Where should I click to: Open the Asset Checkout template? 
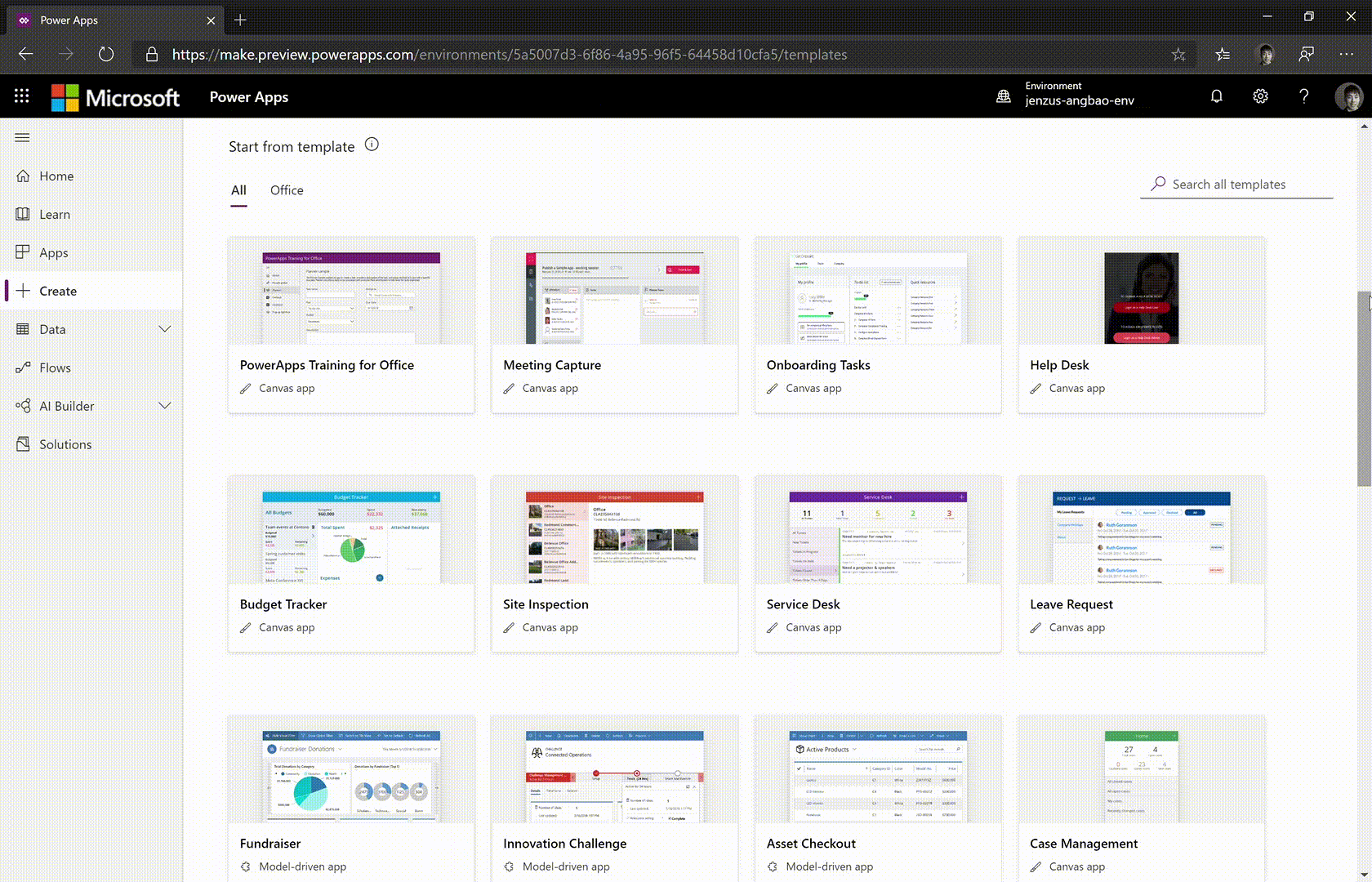(878, 799)
